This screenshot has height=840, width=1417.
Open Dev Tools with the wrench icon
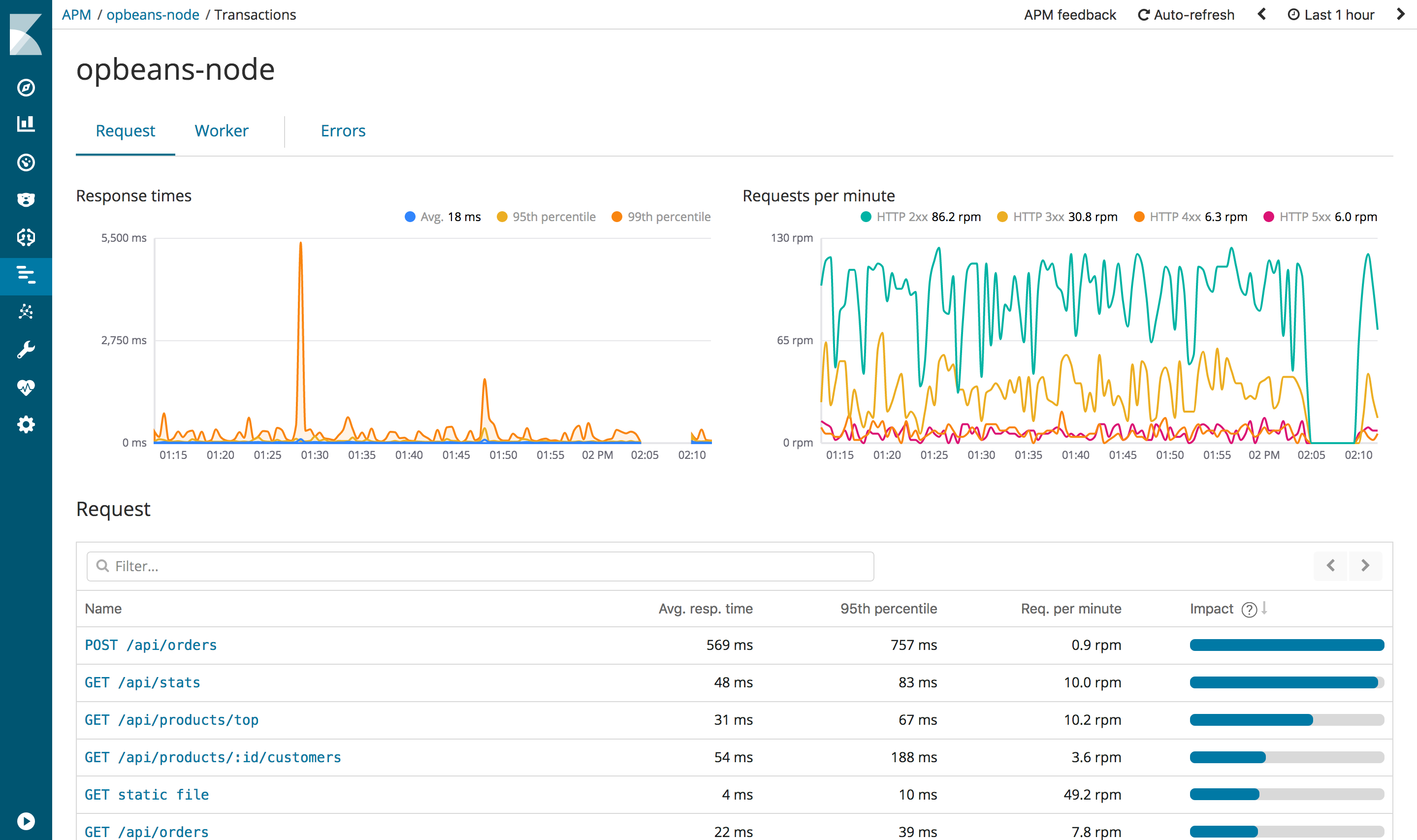pos(26,348)
